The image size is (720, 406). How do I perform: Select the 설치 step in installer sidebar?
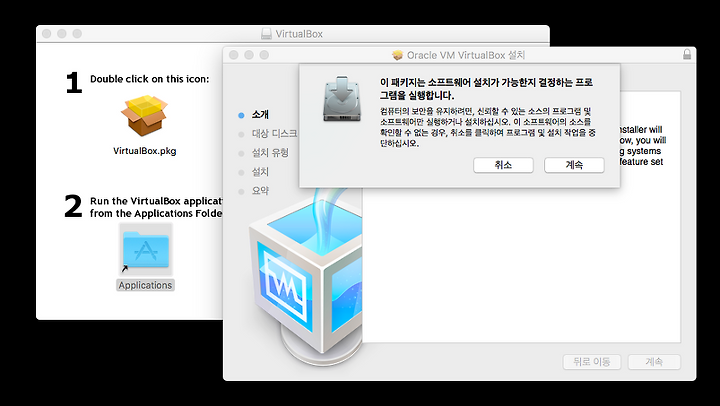tap(260, 172)
